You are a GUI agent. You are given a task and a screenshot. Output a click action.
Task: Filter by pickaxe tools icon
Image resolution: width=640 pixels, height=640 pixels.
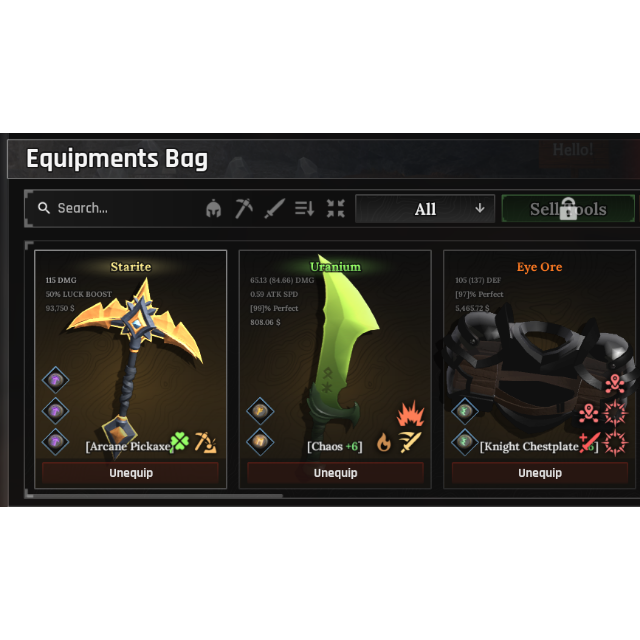244,209
